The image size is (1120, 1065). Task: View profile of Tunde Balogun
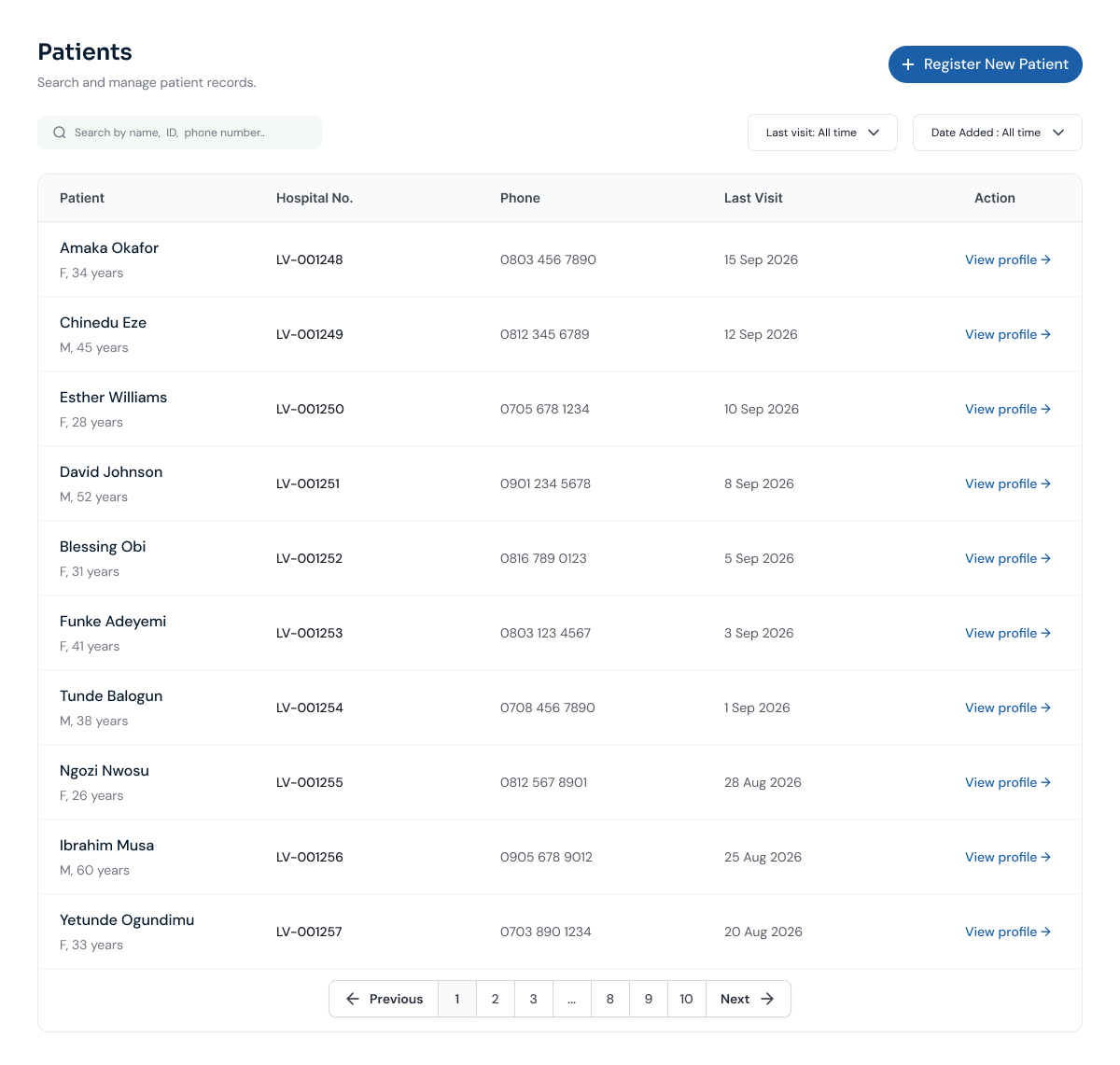coord(1008,708)
